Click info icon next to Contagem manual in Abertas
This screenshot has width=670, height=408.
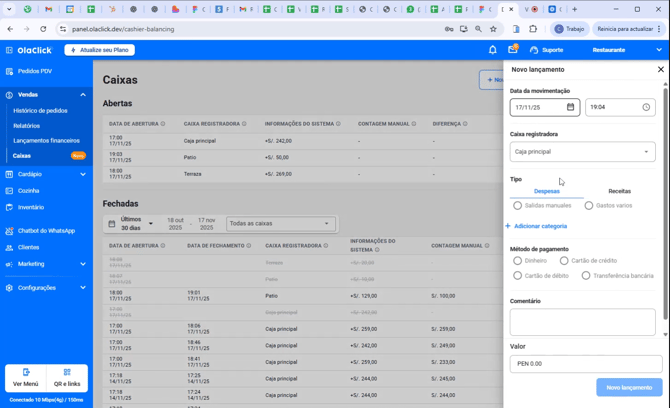(x=414, y=124)
